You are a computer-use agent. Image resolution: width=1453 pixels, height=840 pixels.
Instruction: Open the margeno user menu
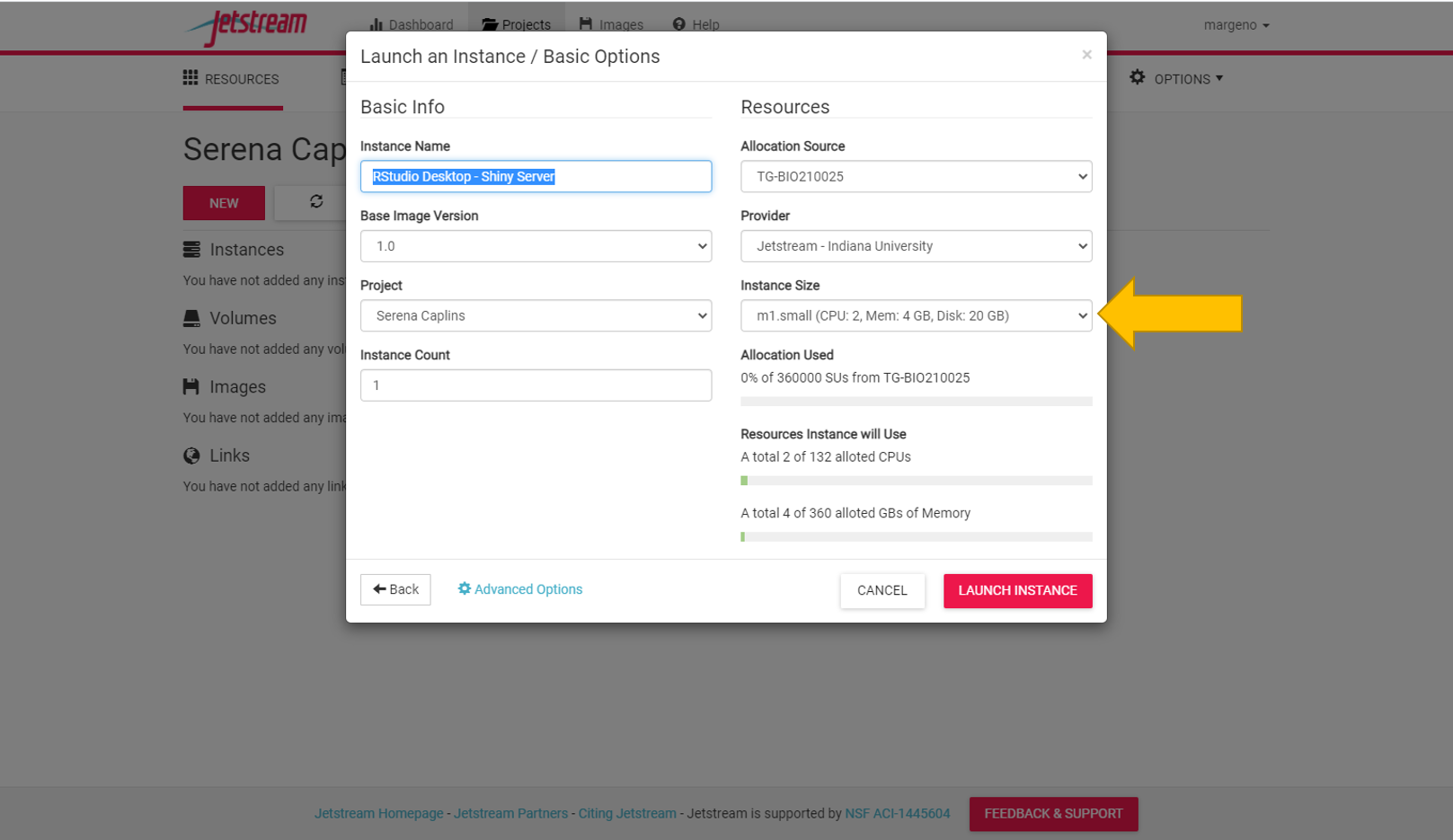1236,25
